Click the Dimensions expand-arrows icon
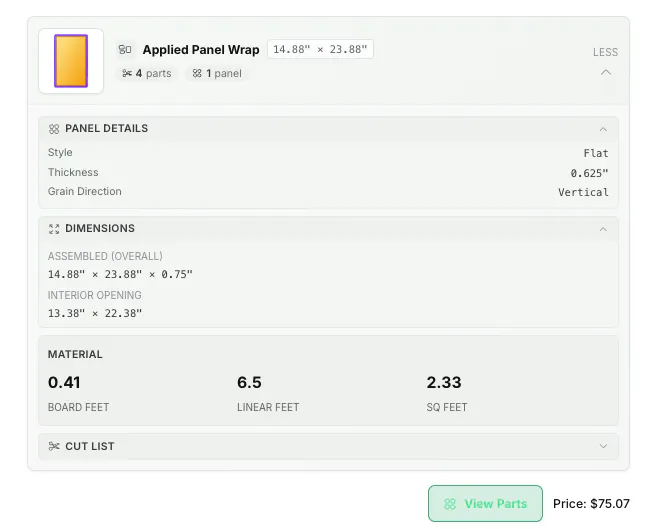Viewport: 648px width, 529px height. pos(54,229)
